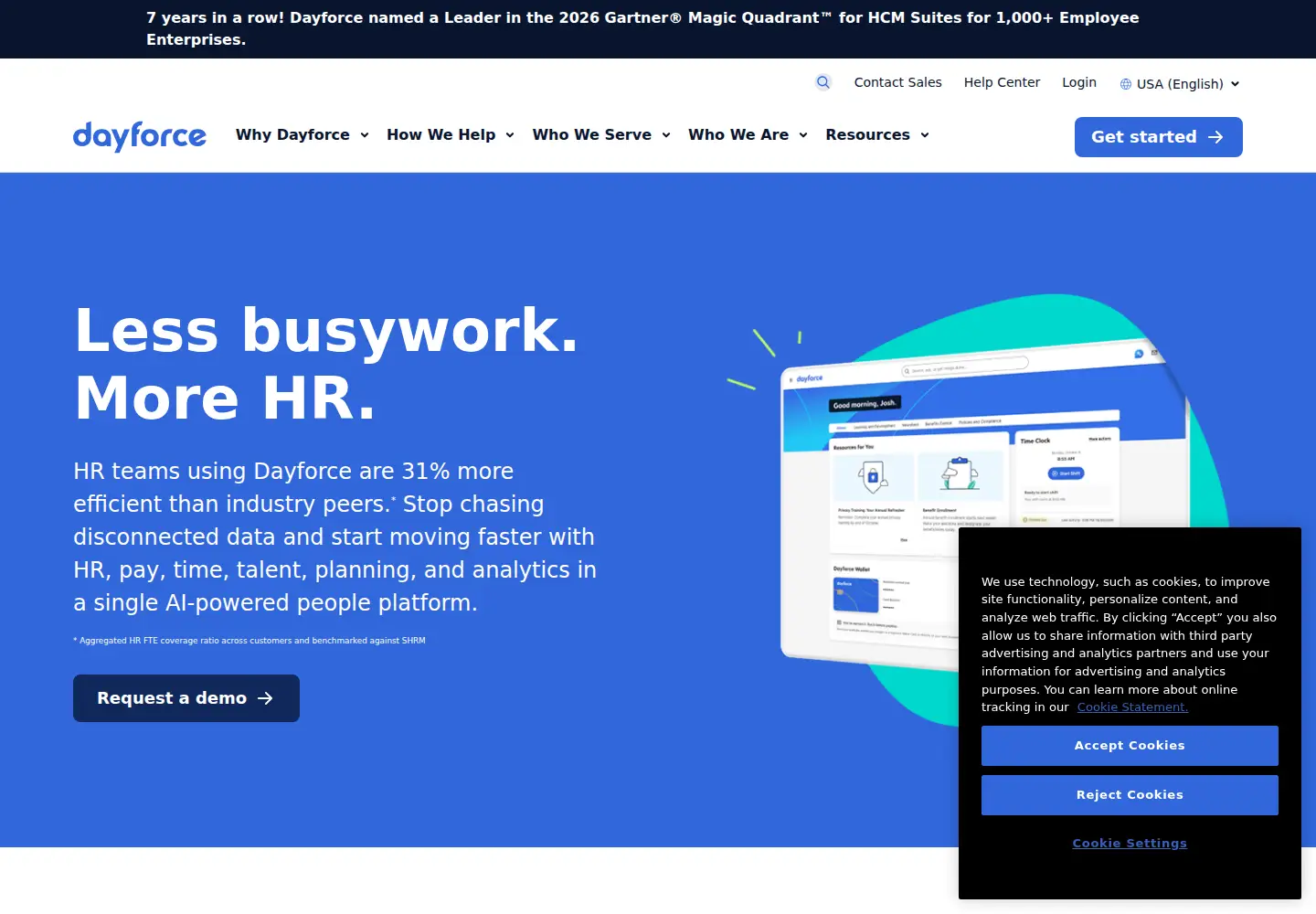Expand the Who We Are chevron

(x=803, y=135)
